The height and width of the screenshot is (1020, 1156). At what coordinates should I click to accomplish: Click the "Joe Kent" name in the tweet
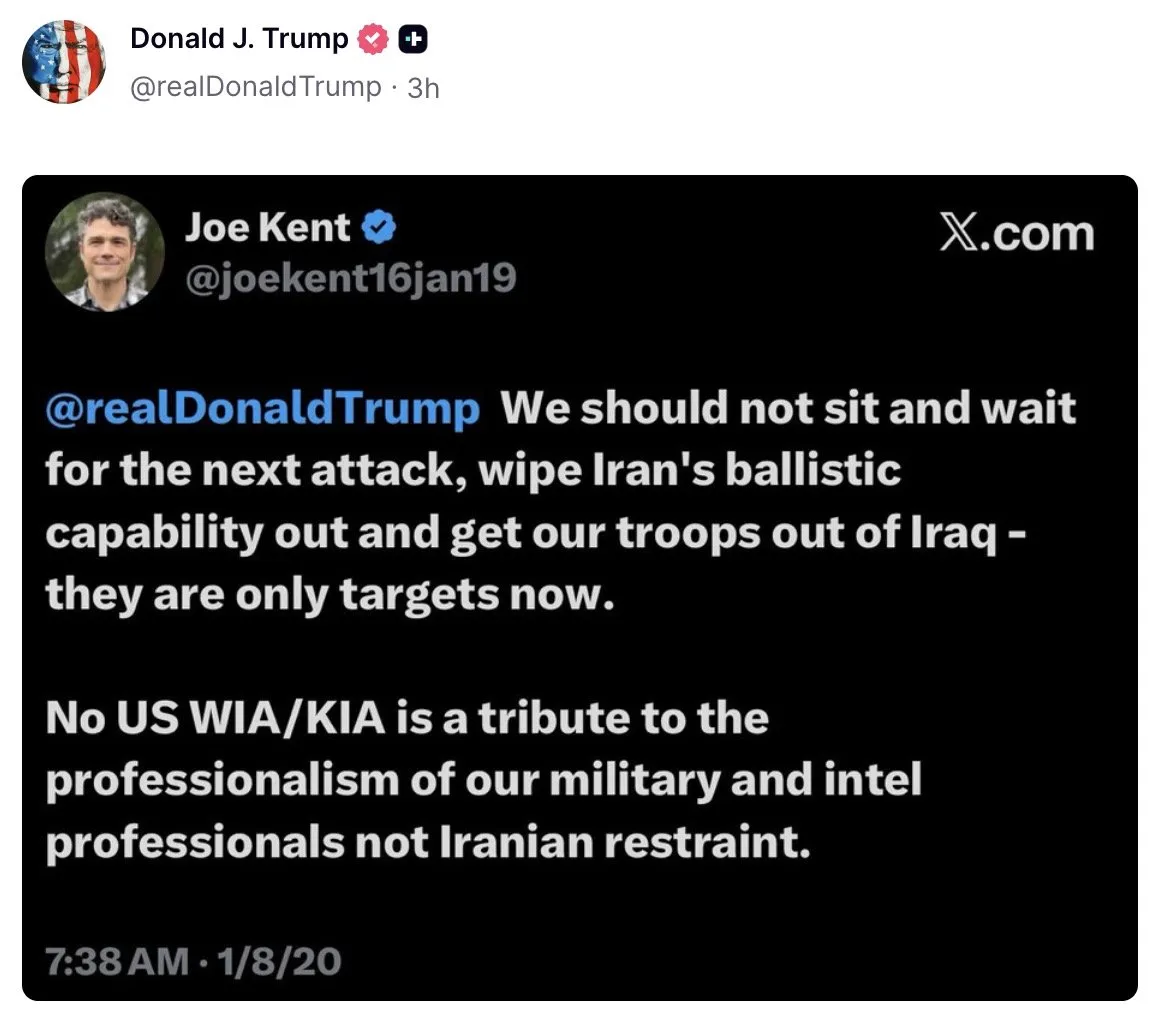(x=267, y=229)
